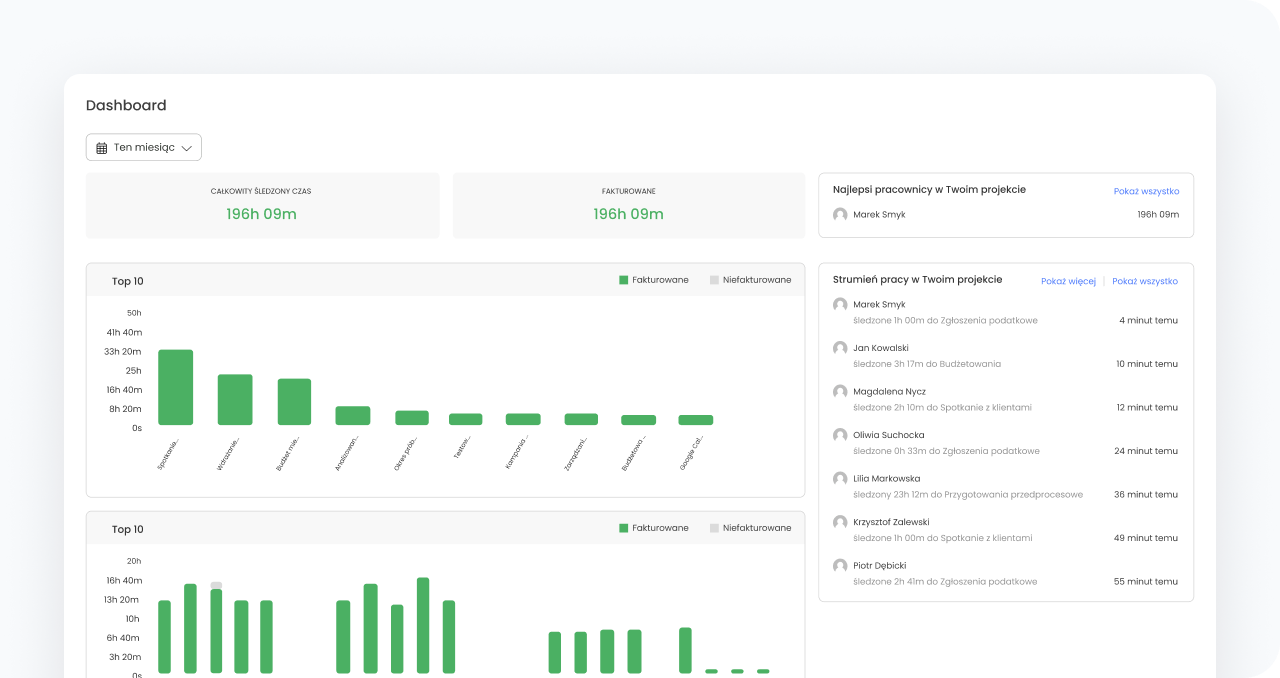Click Oliwia Suchocka's avatar icon
This screenshot has height=678, width=1280.
coord(840,435)
